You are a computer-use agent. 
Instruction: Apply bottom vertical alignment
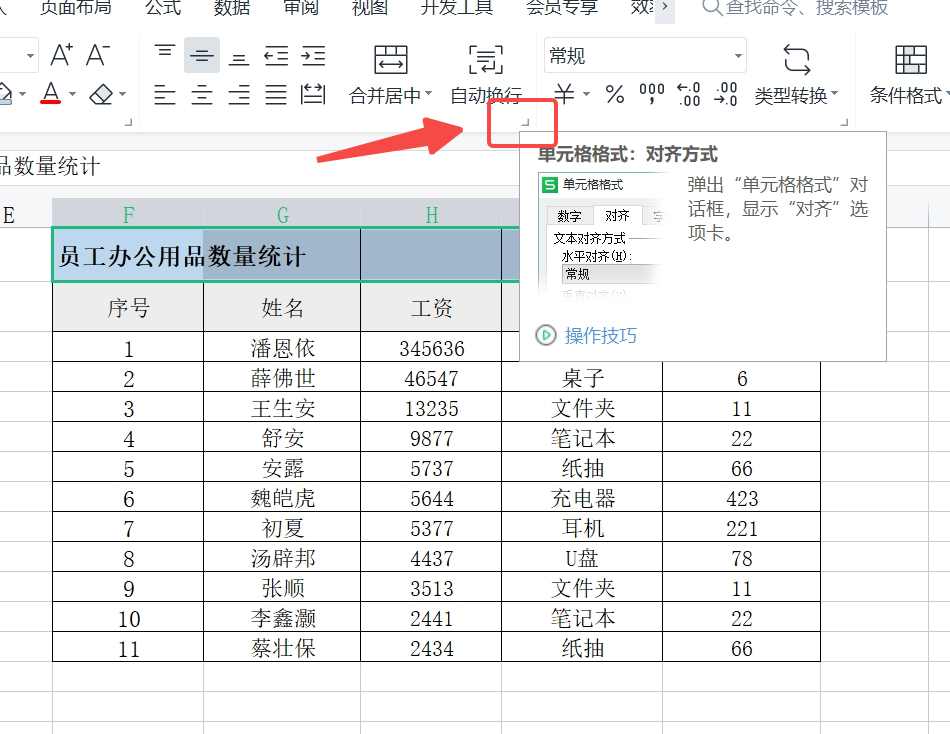tap(239, 58)
